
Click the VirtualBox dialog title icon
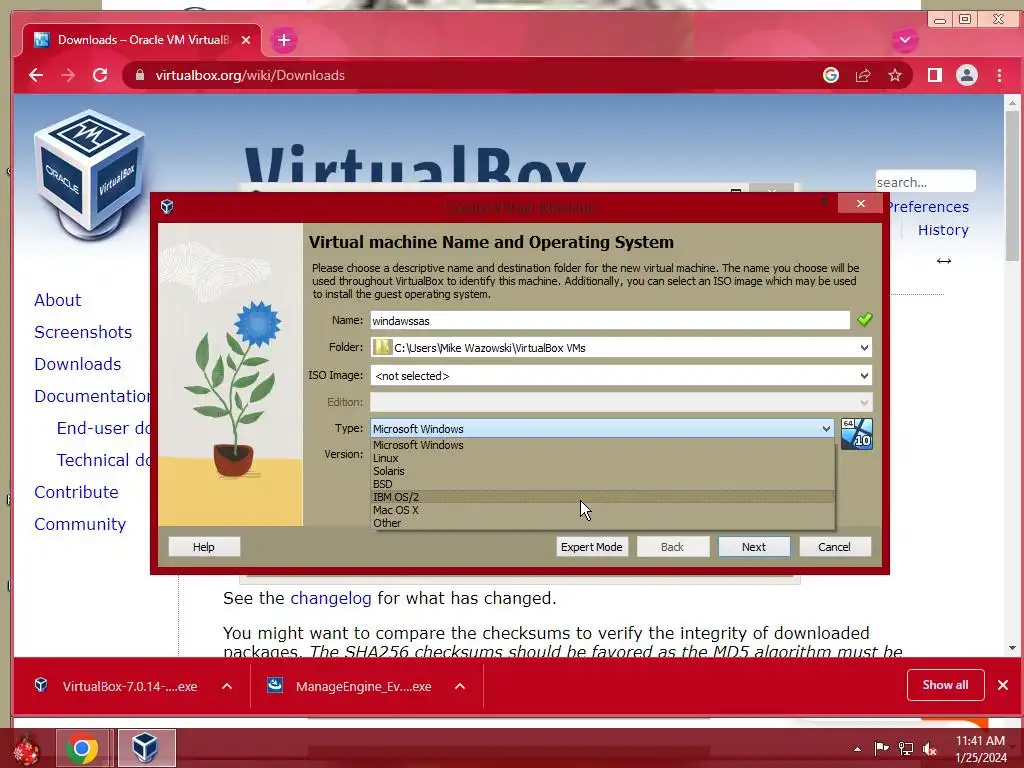pyautogui.click(x=167, y=206)
